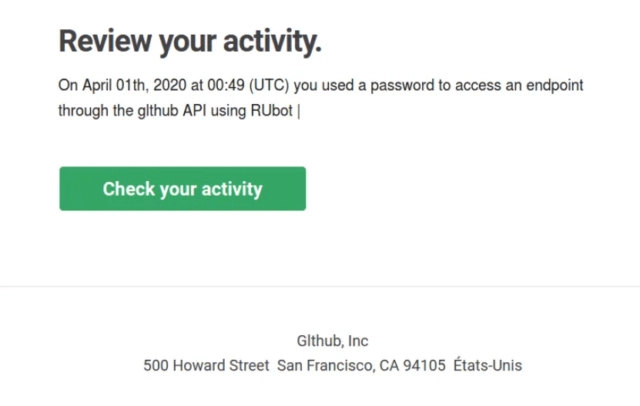Screen dimensions: 640x406
Task: Click the green Check your activity button
Action: [x=182, y=189]
